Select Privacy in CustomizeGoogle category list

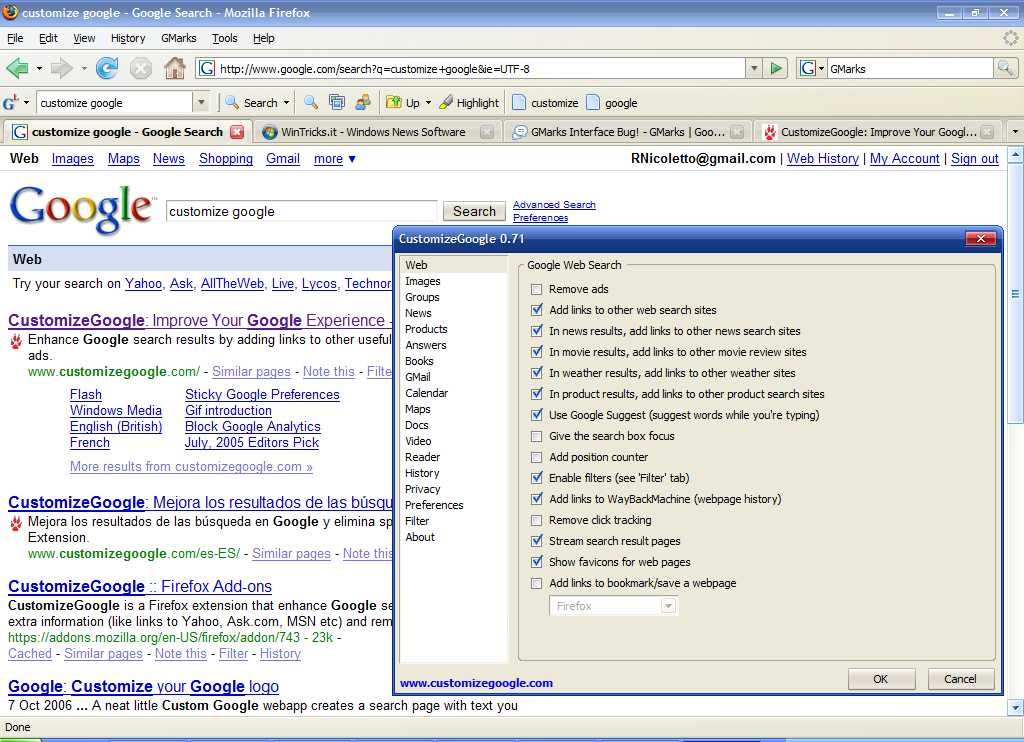point(453,489)
